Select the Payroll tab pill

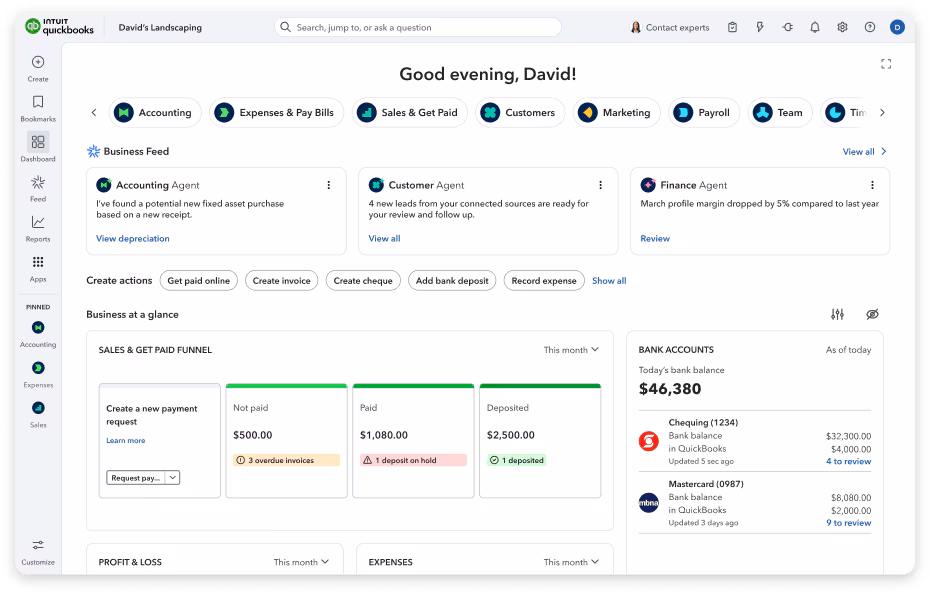[704, 113]
